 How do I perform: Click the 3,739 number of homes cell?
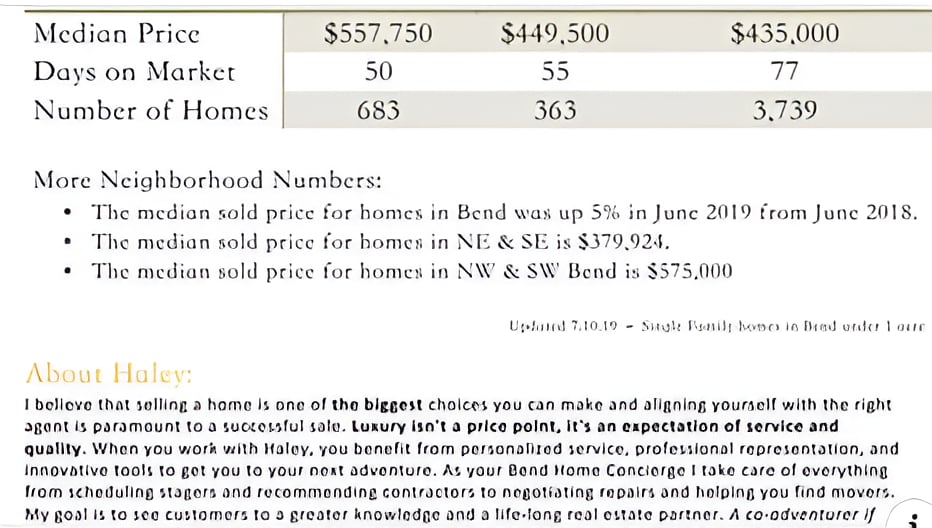[x=785, y=111]
